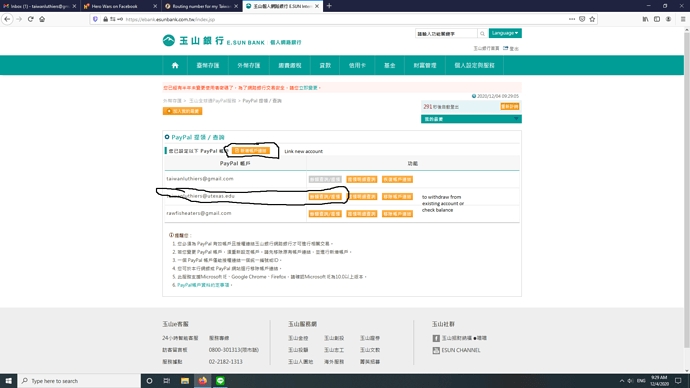The image size is (690, 388).
Task: Click last orange button in utexas.edu row
Action: pos(397,197)
